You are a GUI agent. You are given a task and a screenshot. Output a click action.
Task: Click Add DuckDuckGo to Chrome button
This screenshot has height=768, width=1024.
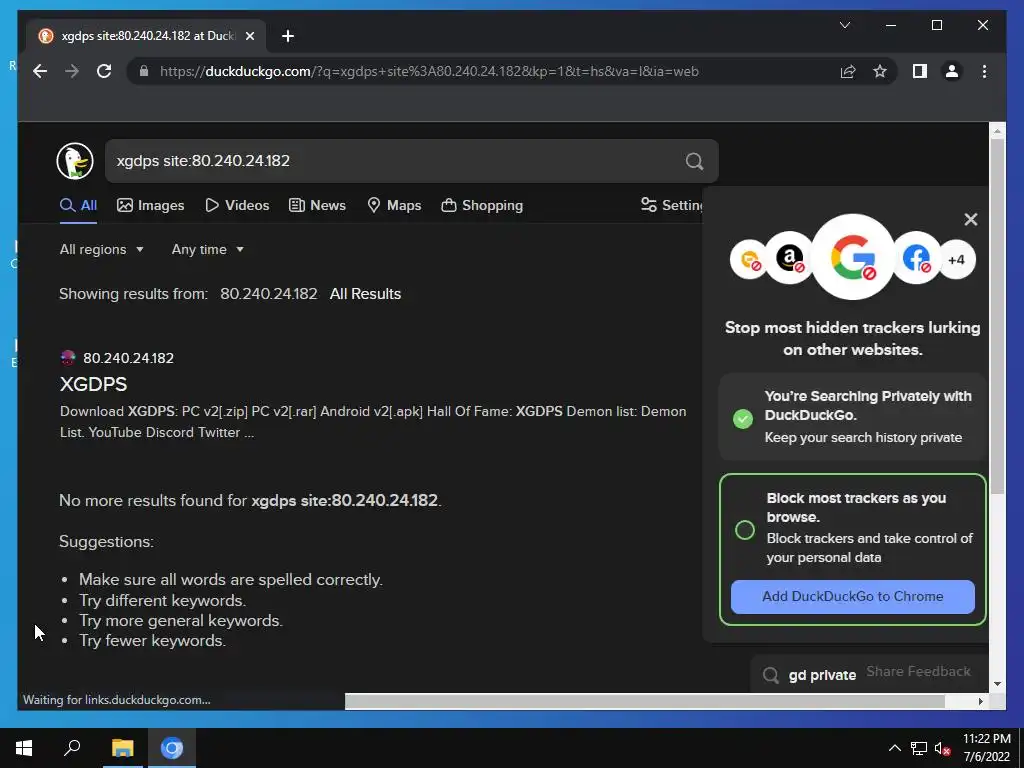[x=852, y=596]
